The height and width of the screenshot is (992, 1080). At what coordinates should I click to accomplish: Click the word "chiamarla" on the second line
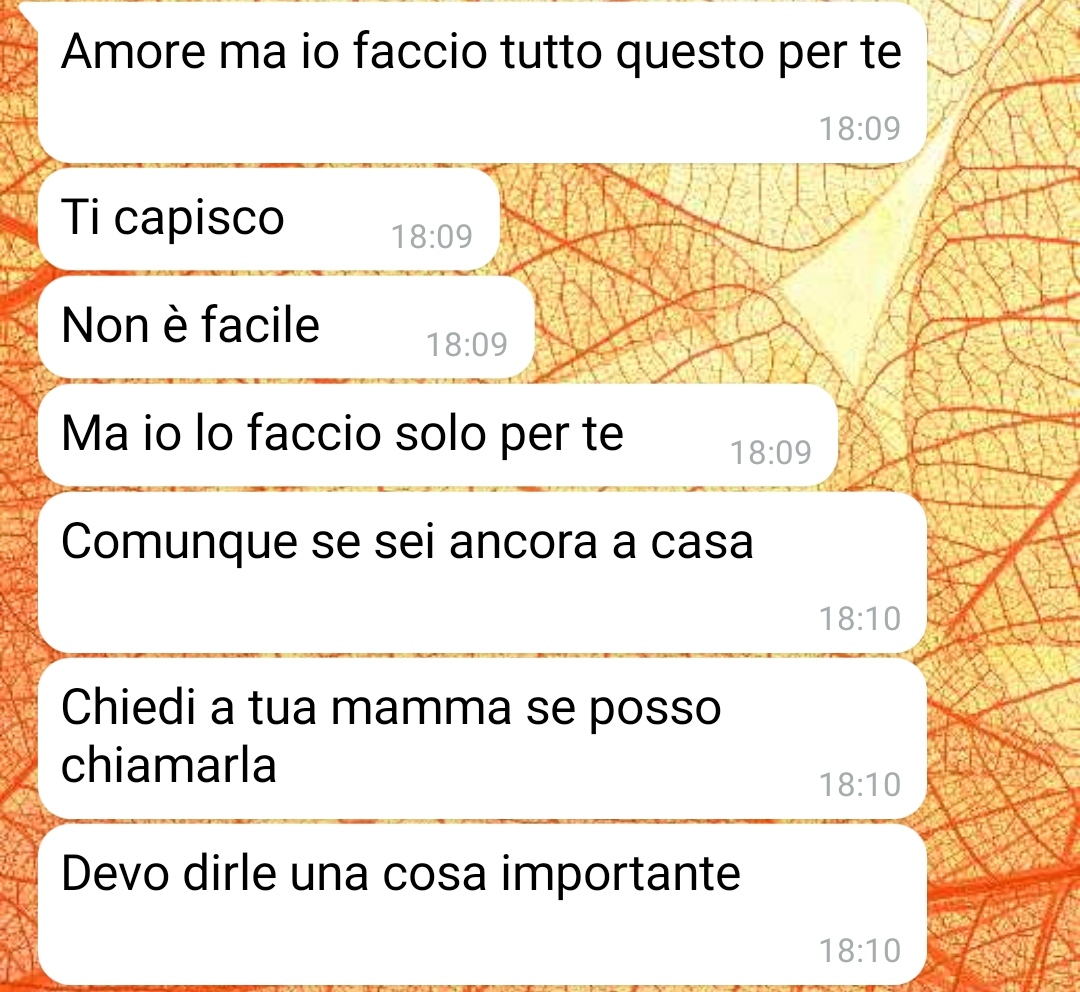tap(169, 765)
